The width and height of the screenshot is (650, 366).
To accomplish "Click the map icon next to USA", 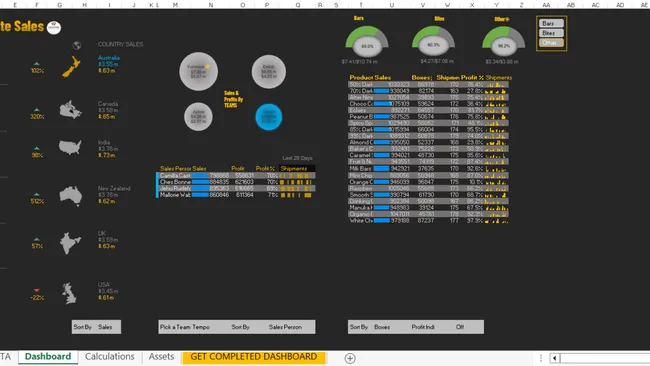I will [69, 293].
